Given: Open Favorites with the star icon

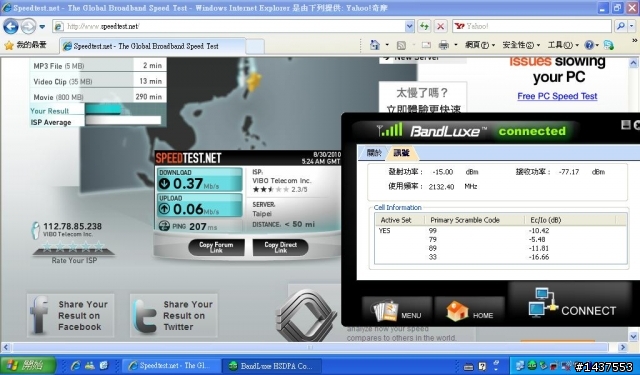Looking at the screenshot, I should tap(9, 45).
